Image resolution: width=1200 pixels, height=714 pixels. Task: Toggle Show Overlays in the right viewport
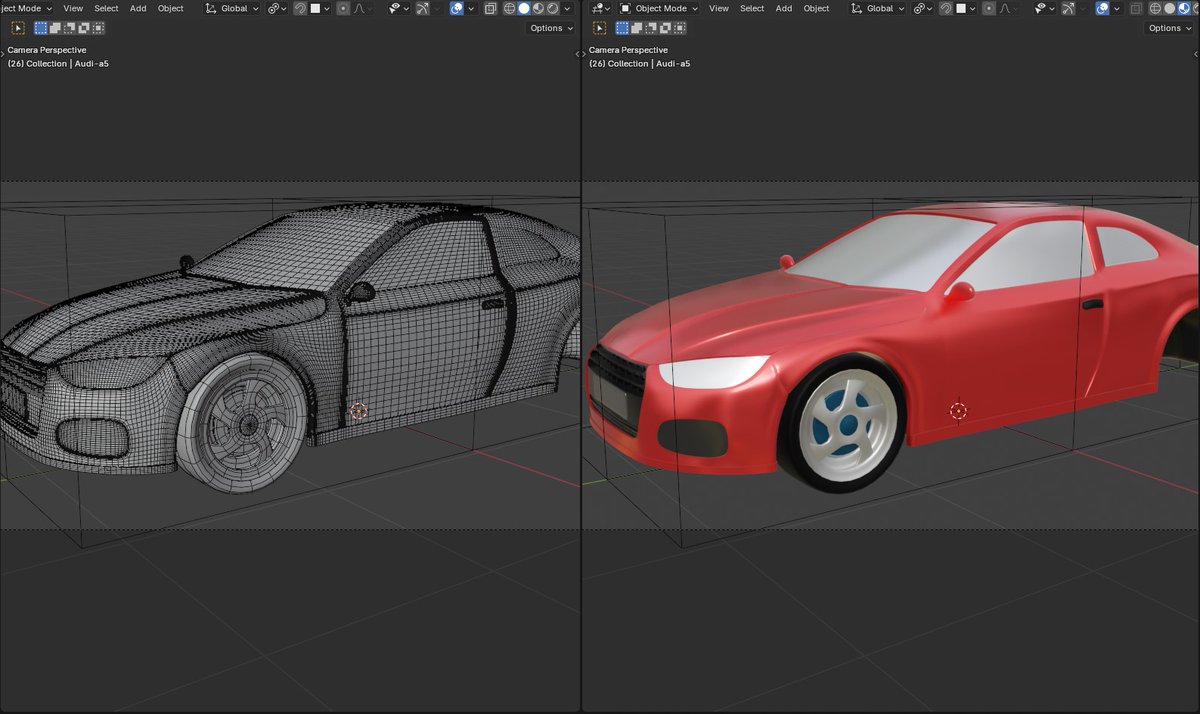pyautogui.click(x=1102, y=8)
